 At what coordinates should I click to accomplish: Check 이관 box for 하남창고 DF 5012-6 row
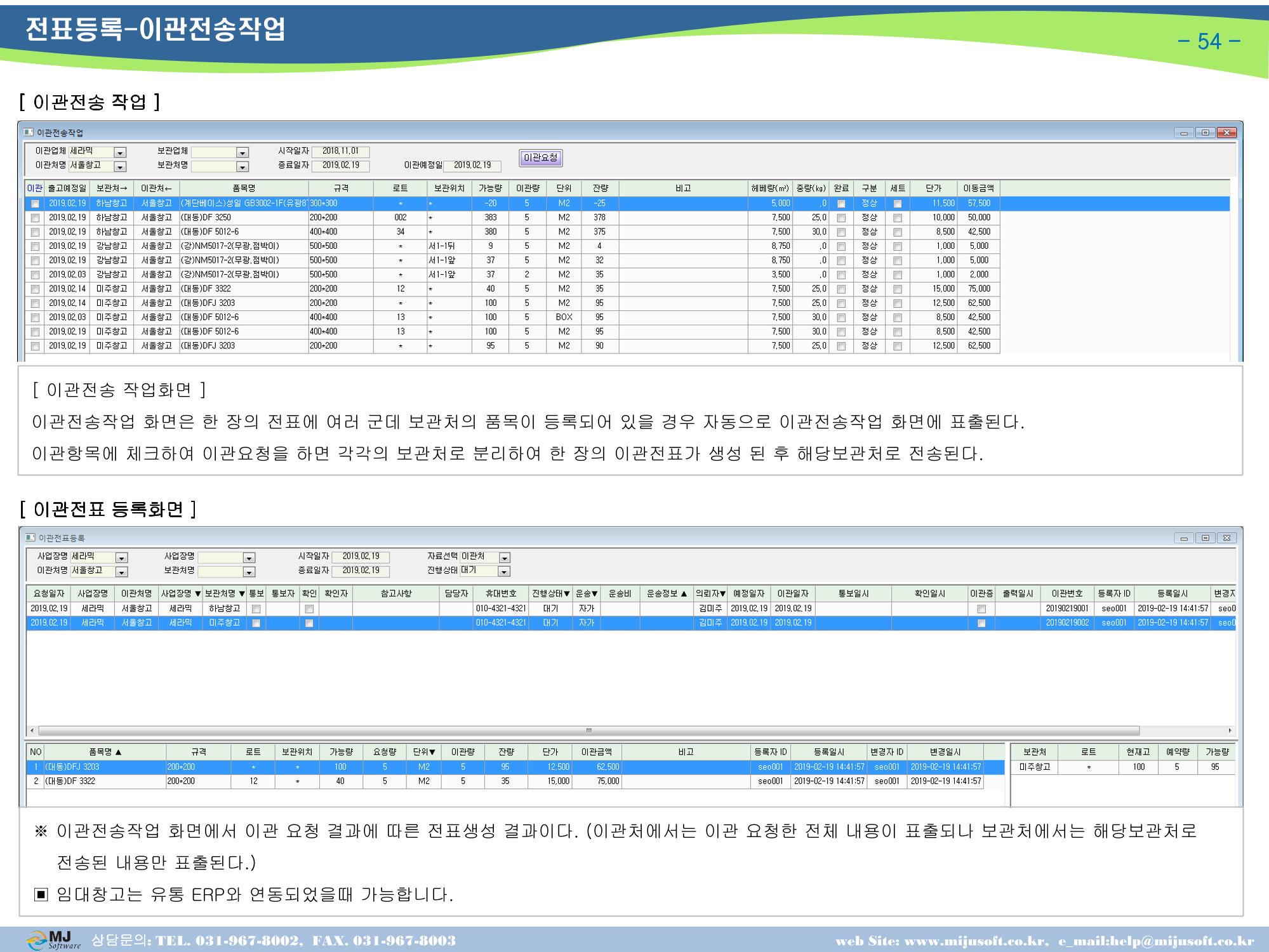coord(35,232)
